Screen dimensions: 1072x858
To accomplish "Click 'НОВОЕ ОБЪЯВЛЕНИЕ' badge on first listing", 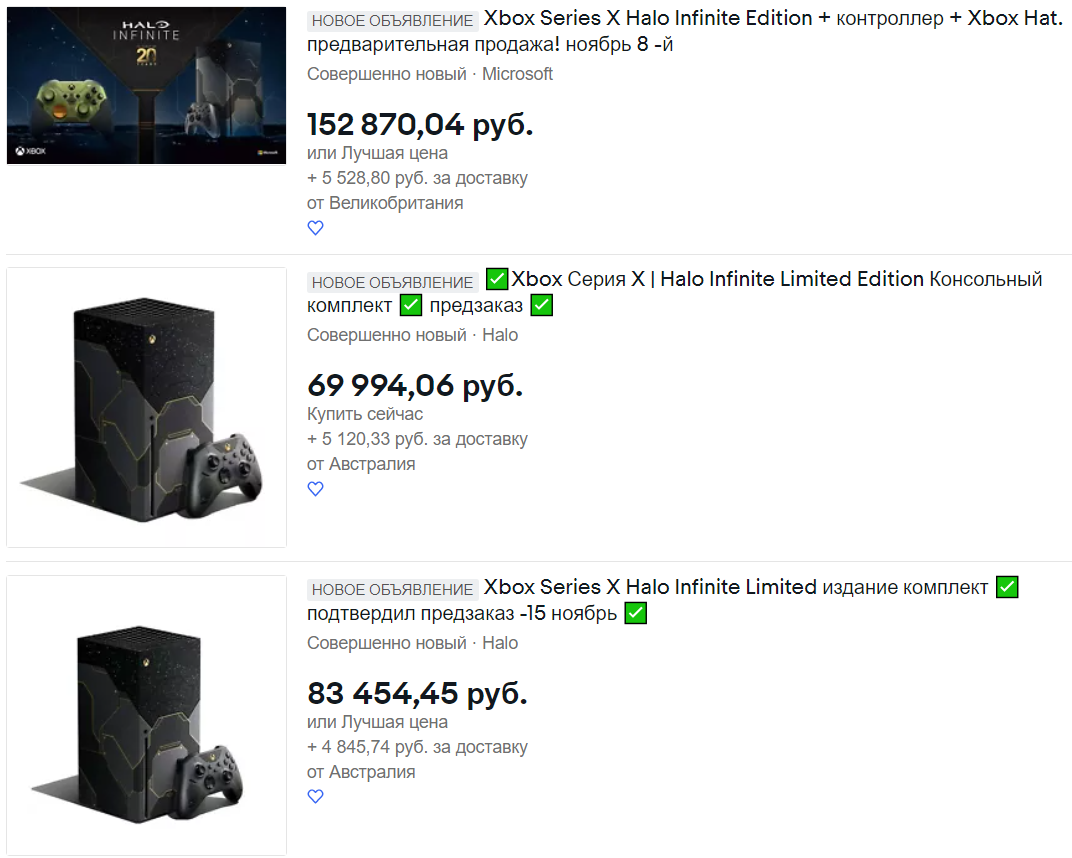I will click(x=392, y=21).
